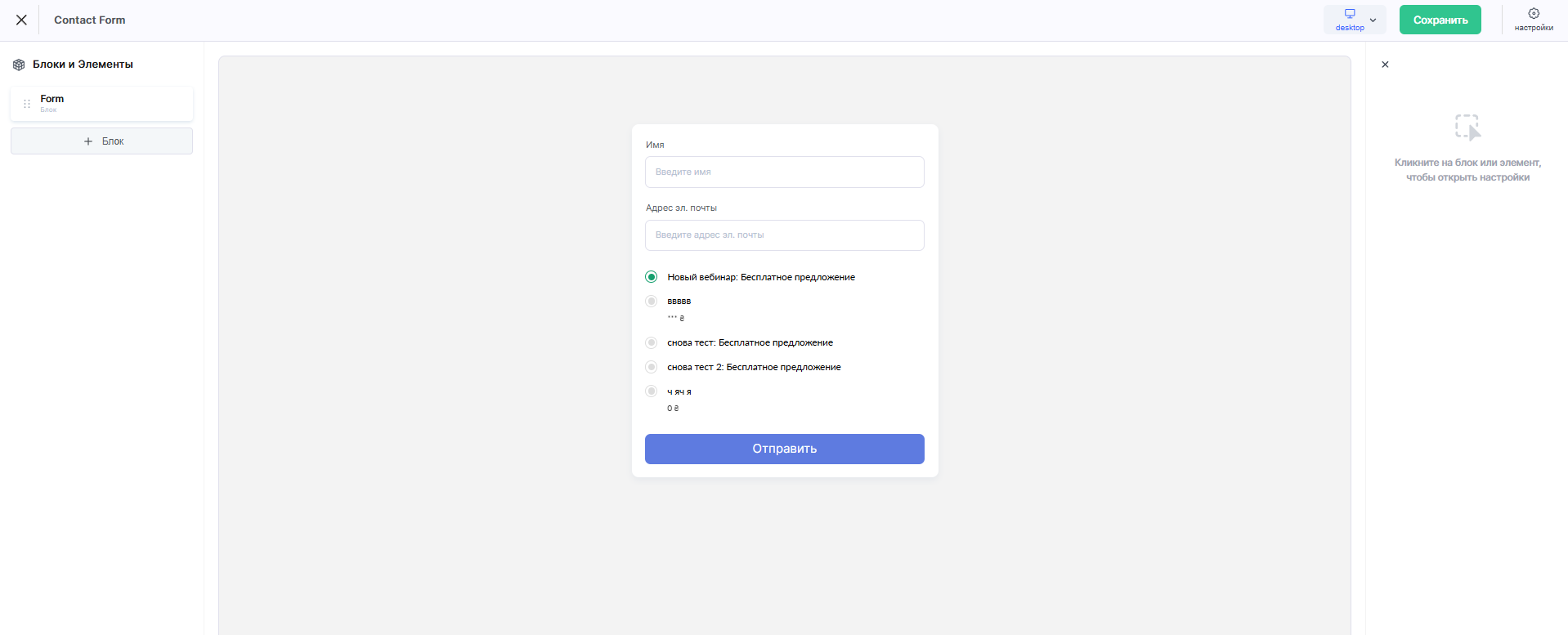Choose снова тест 2 radio option
Screen dimensions: 1568x635
point(652,367)
